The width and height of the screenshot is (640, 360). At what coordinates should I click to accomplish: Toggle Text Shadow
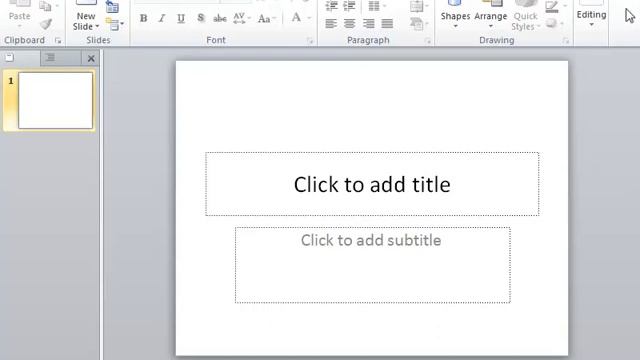pyautogui.click(x=200, y=18)
